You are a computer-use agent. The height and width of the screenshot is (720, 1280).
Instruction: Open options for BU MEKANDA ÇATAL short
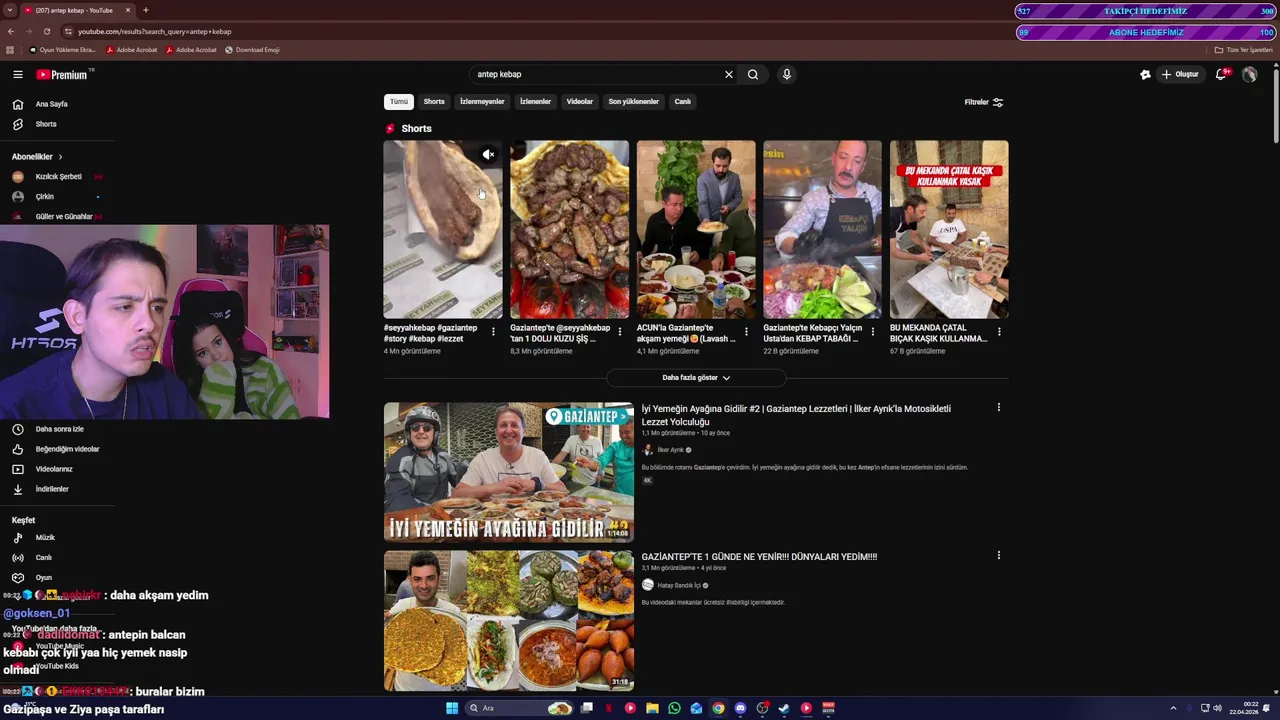coord(999,332)
